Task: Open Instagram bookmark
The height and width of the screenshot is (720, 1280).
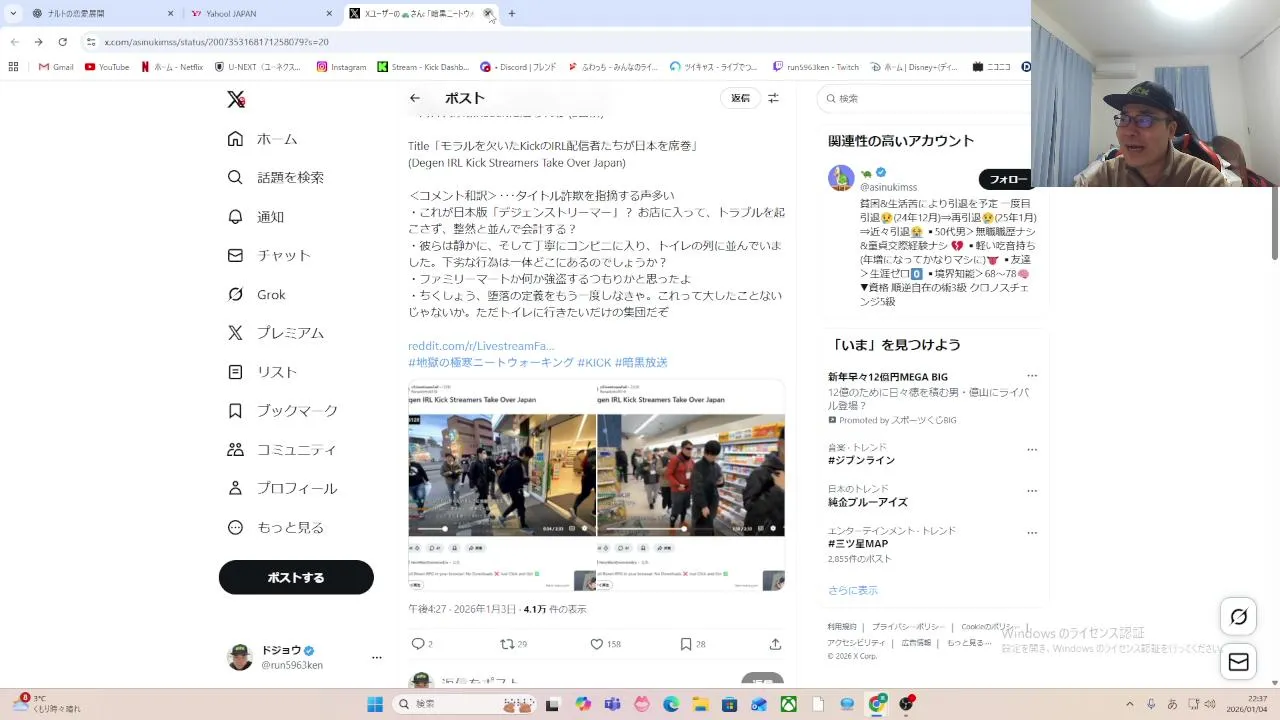Action: [341, 67]
